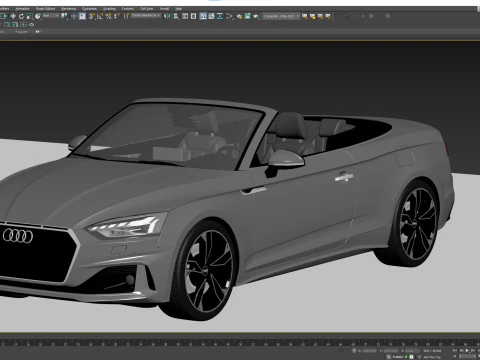The height and width of the screenshot is (360, 480).
Task: Switch to the Populate ribbon tab
Action: 22,32
